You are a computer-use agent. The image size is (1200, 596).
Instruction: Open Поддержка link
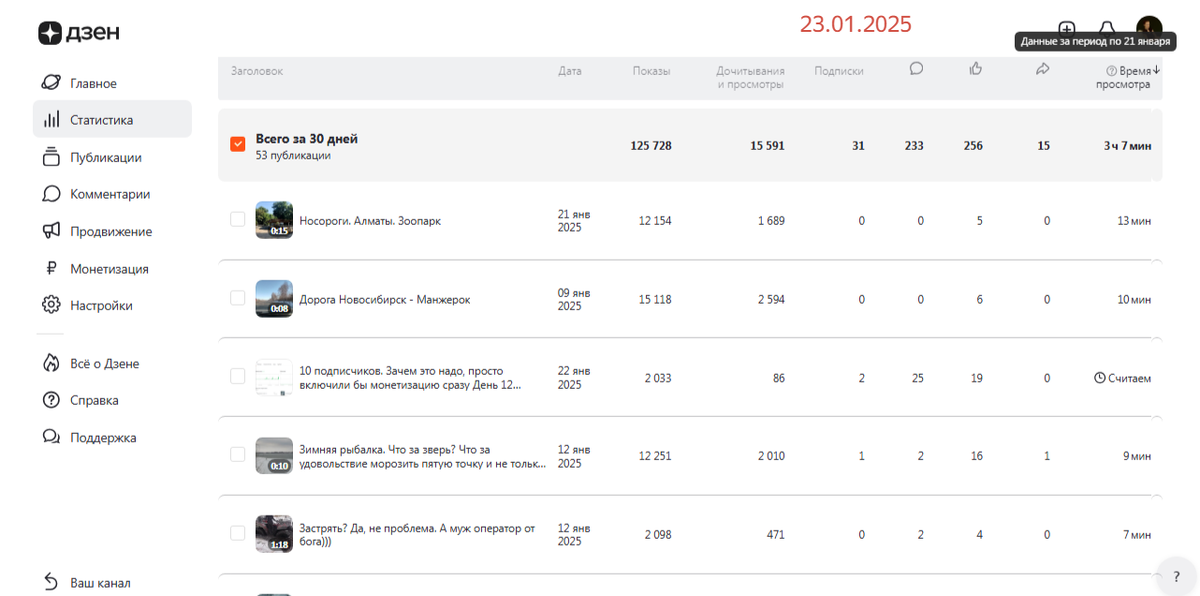point(112,437)
